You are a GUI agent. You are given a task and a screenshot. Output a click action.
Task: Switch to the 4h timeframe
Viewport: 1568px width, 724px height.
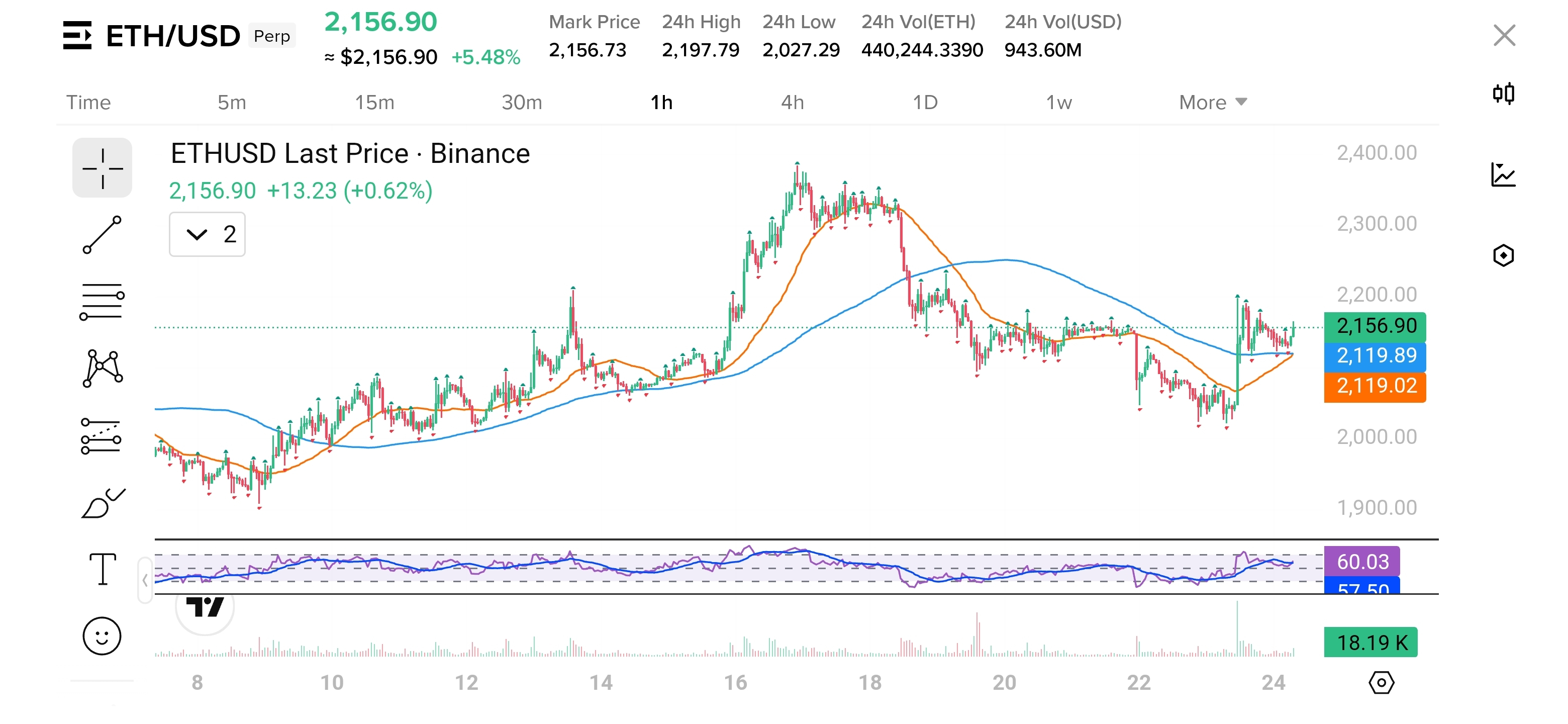point(793,102)
